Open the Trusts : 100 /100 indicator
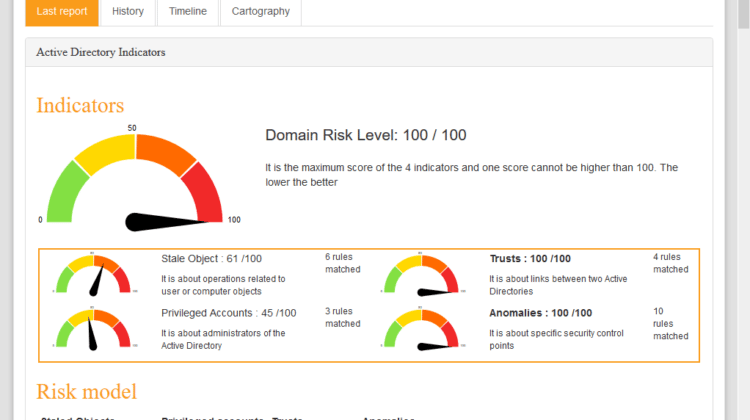The height and width of the screenshot is (420, 750). click(530, 259)
